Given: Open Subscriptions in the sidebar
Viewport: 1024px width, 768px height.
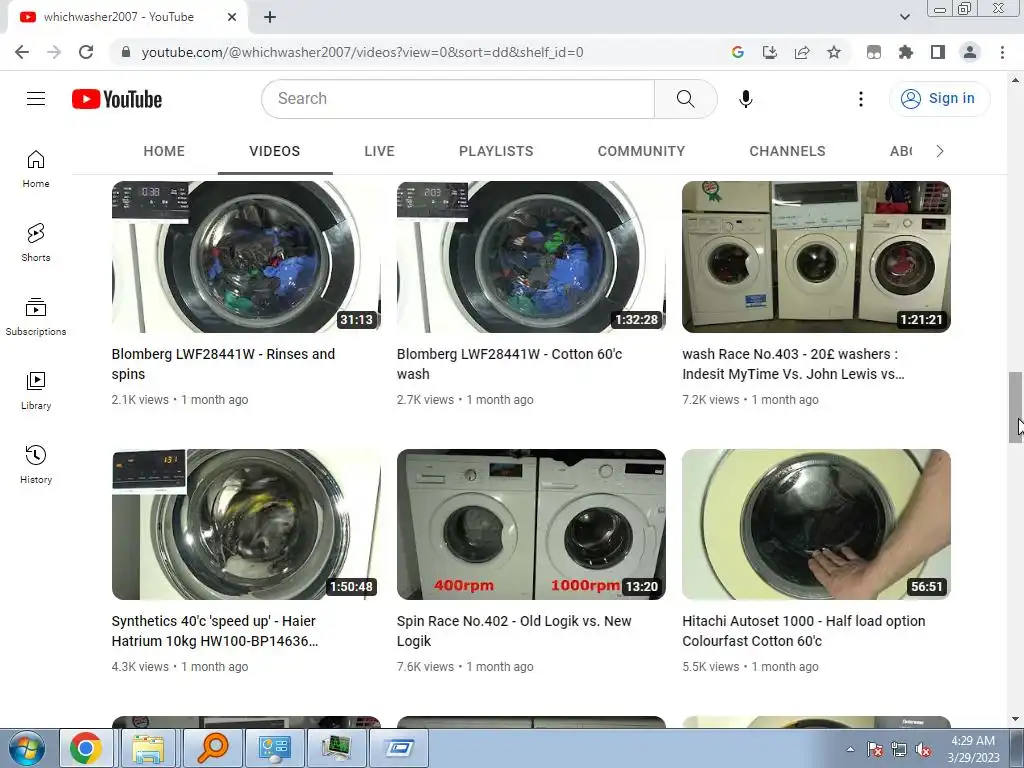Looking at the screenshot, I should click(x=36, y=316).
